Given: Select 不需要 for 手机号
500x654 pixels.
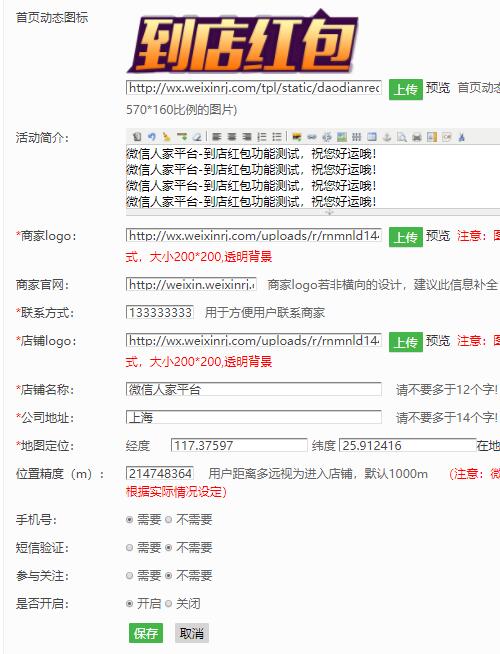Looking at the screenshot, I should click(168, 520).
